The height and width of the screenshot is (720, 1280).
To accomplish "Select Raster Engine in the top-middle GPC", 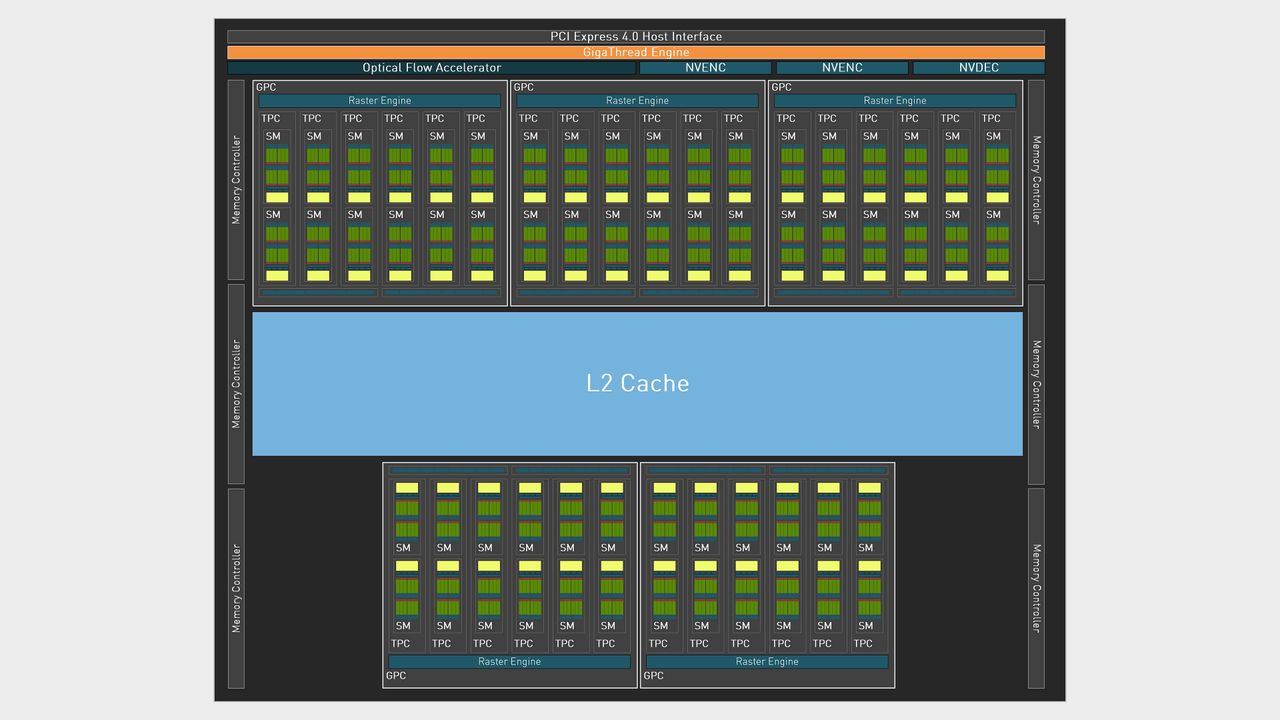I will [x=637, y=100].
